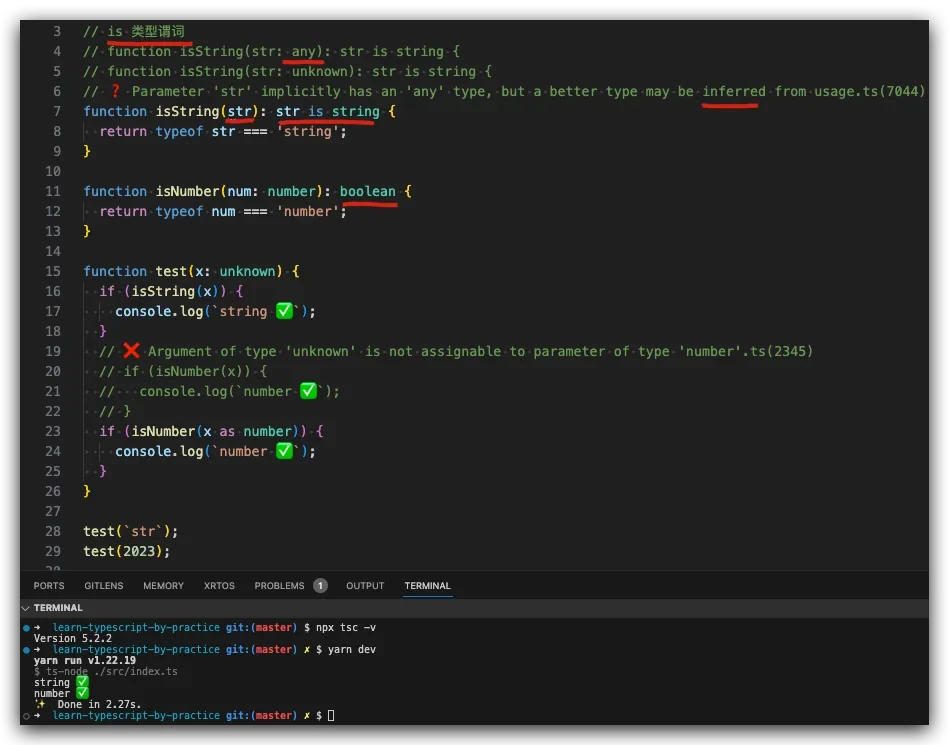This screenshot has width=949, height=745.
Task: Open the GITLENS panel tab
Action: tap(103, 586)
